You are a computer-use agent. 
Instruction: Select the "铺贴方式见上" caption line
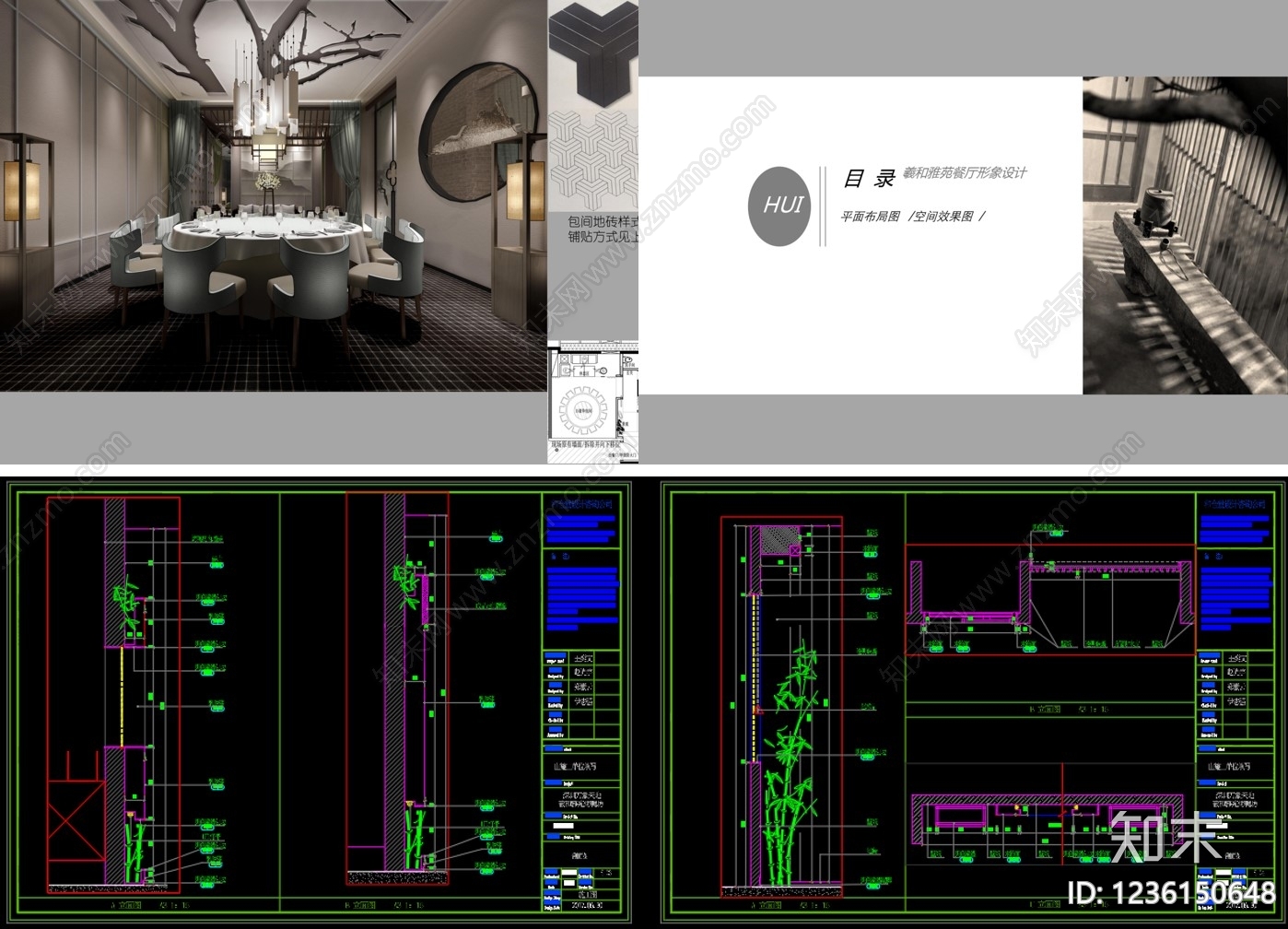click(603, 237)
